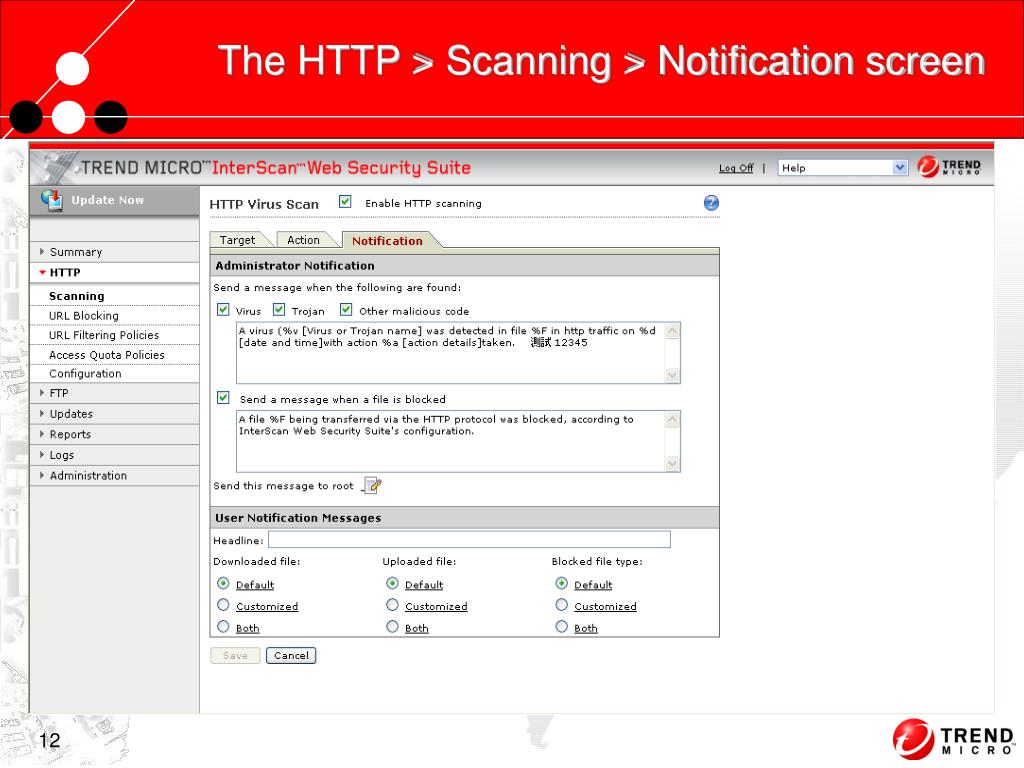Open the Both link under Blocked file type
Image resolution: width=1024 pixels, height=768 pixels.
[586, 628]
